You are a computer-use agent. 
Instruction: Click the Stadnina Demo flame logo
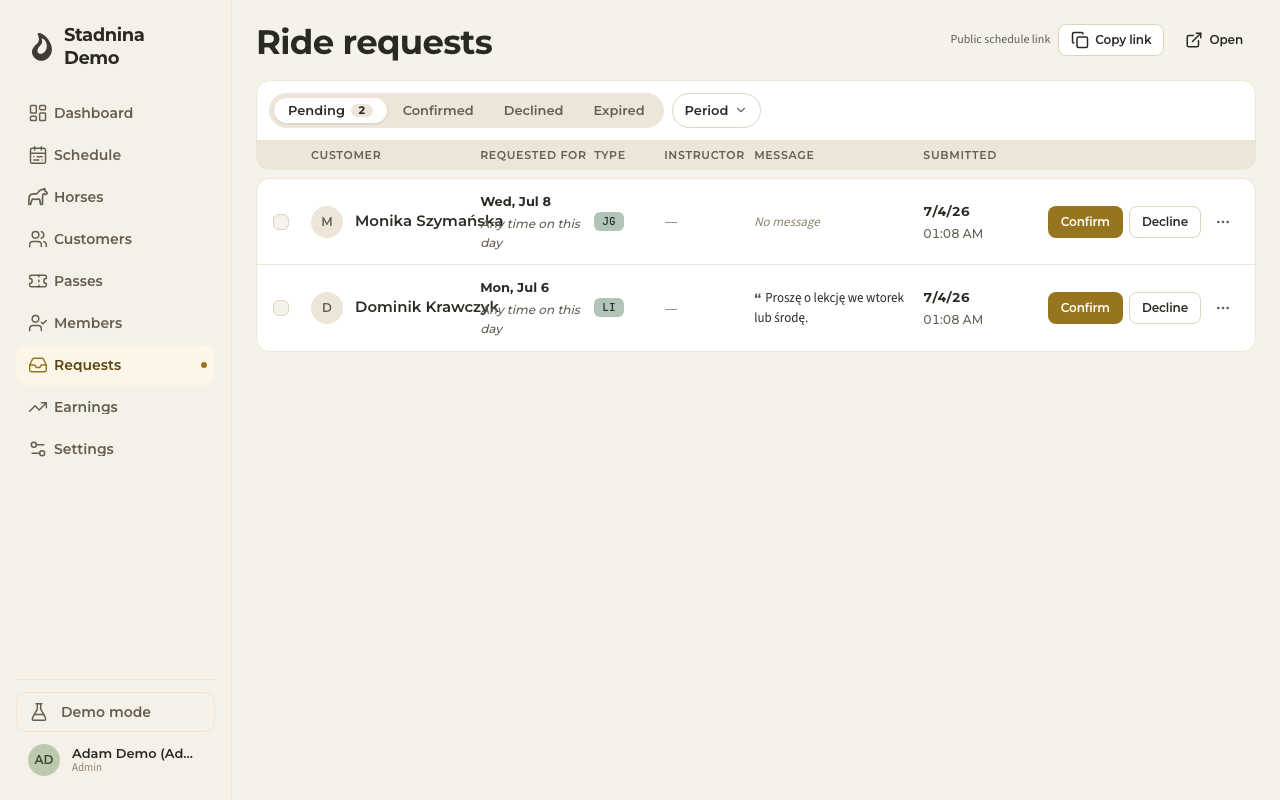click(x=41, y=46)
